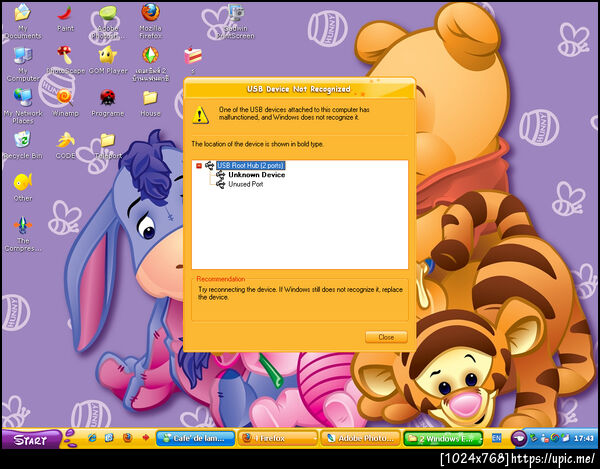Click the clock showing 17:43

(584, 438)
